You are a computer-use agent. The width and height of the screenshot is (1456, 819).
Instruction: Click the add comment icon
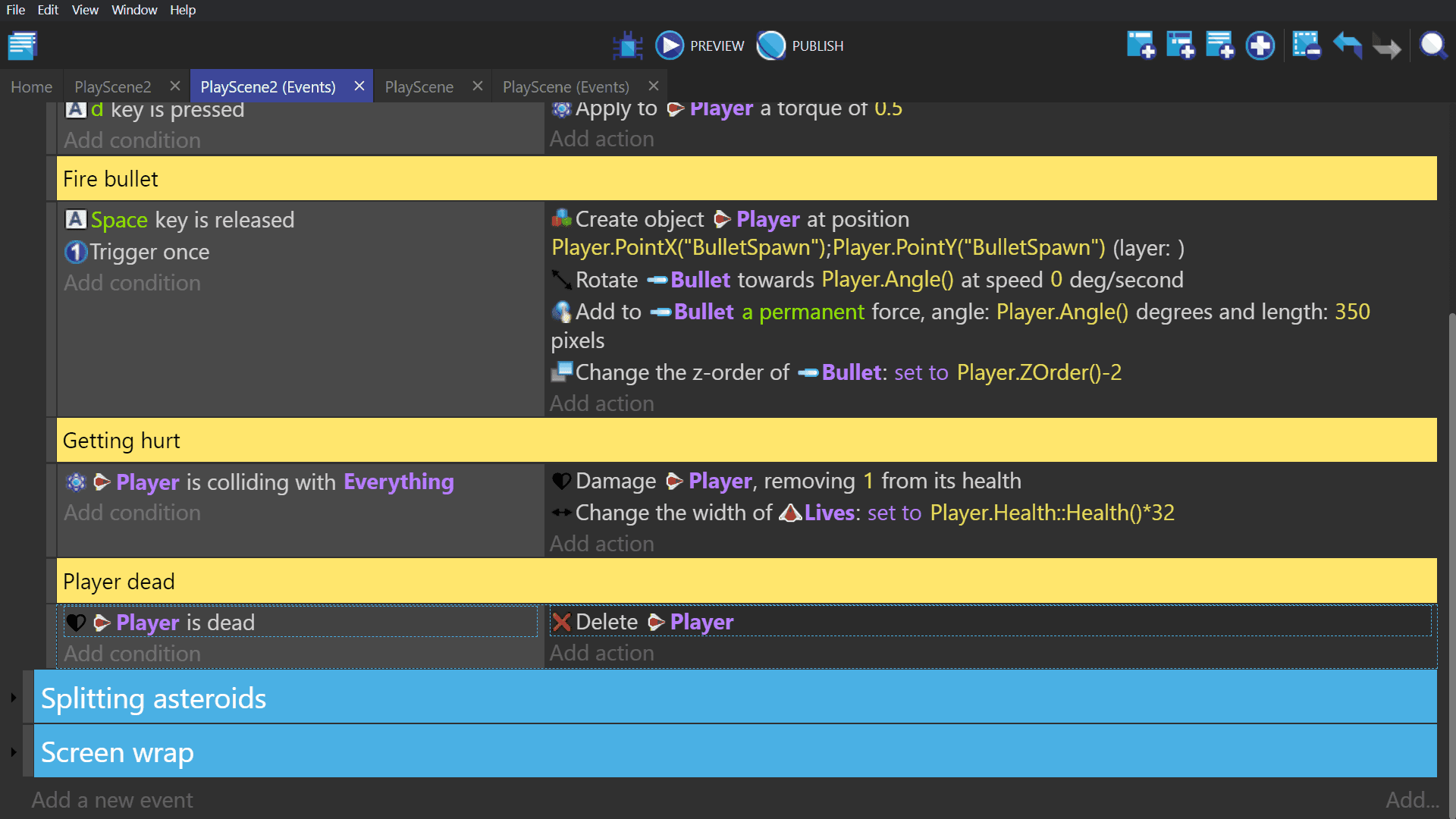[1219, 45]
